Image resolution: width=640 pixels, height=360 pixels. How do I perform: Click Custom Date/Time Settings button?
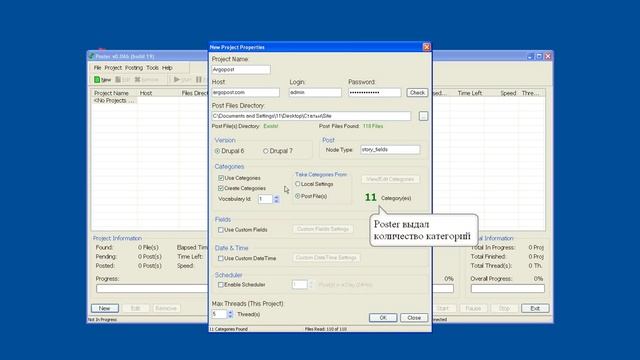pos(326,258)
